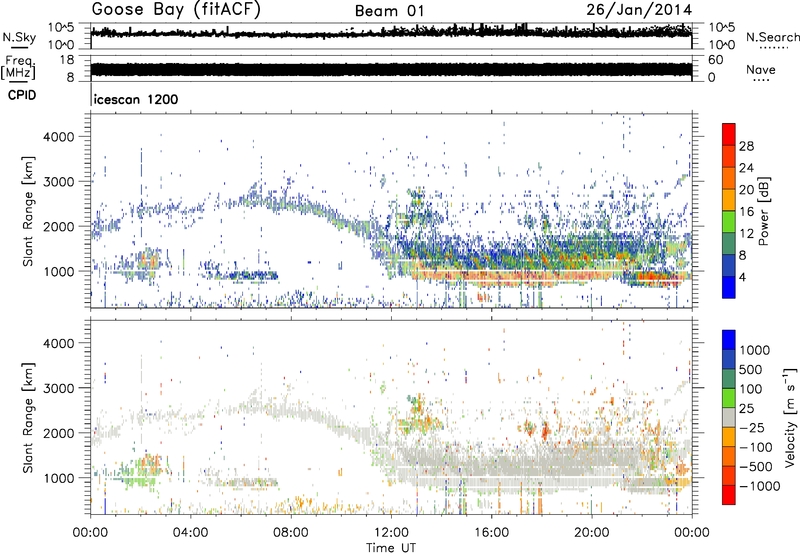
Task: Click the "Goose Bay (fitACF)" plot title
Action: (176, 9)
